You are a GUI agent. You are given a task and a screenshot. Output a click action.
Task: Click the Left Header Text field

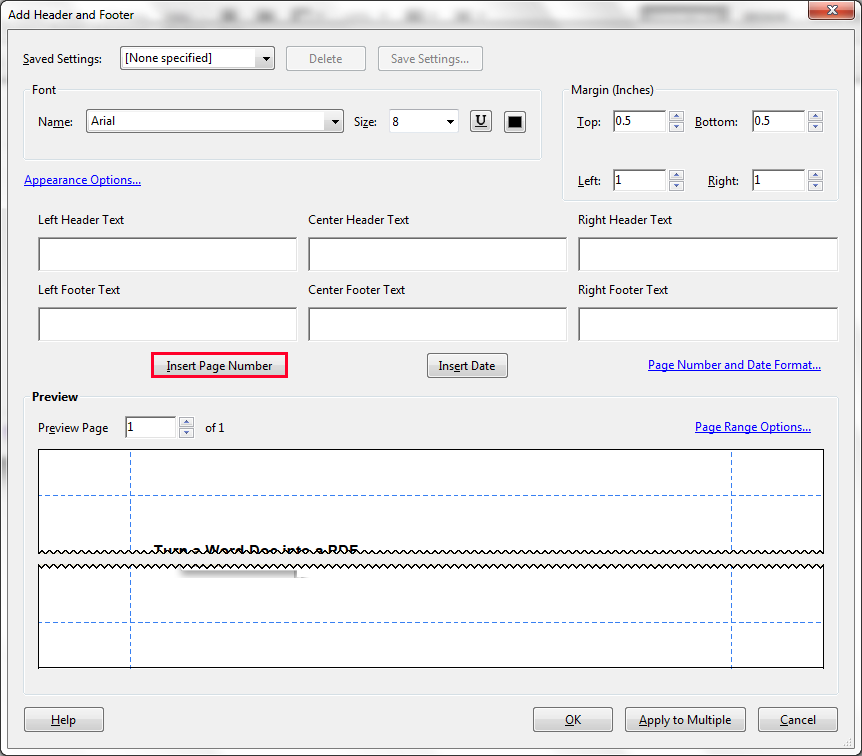tap(167, 254)
